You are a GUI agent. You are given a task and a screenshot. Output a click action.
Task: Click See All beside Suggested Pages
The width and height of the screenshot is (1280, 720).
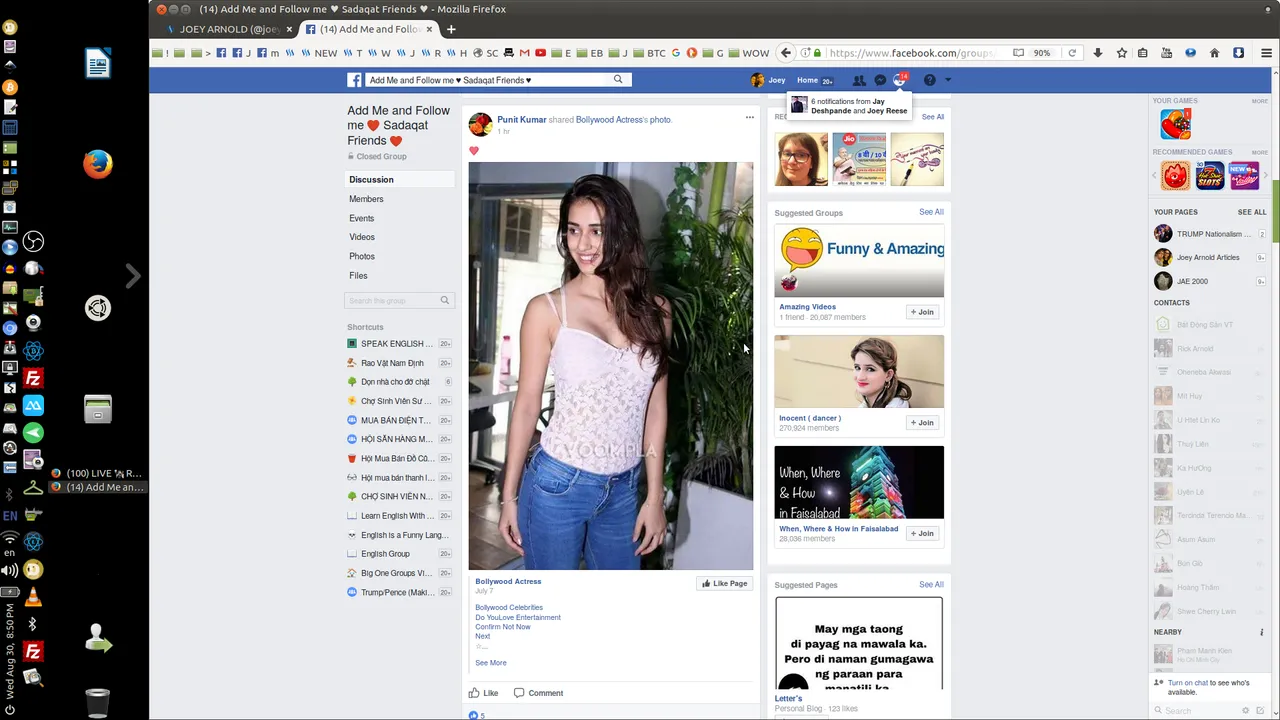[931, 584]
